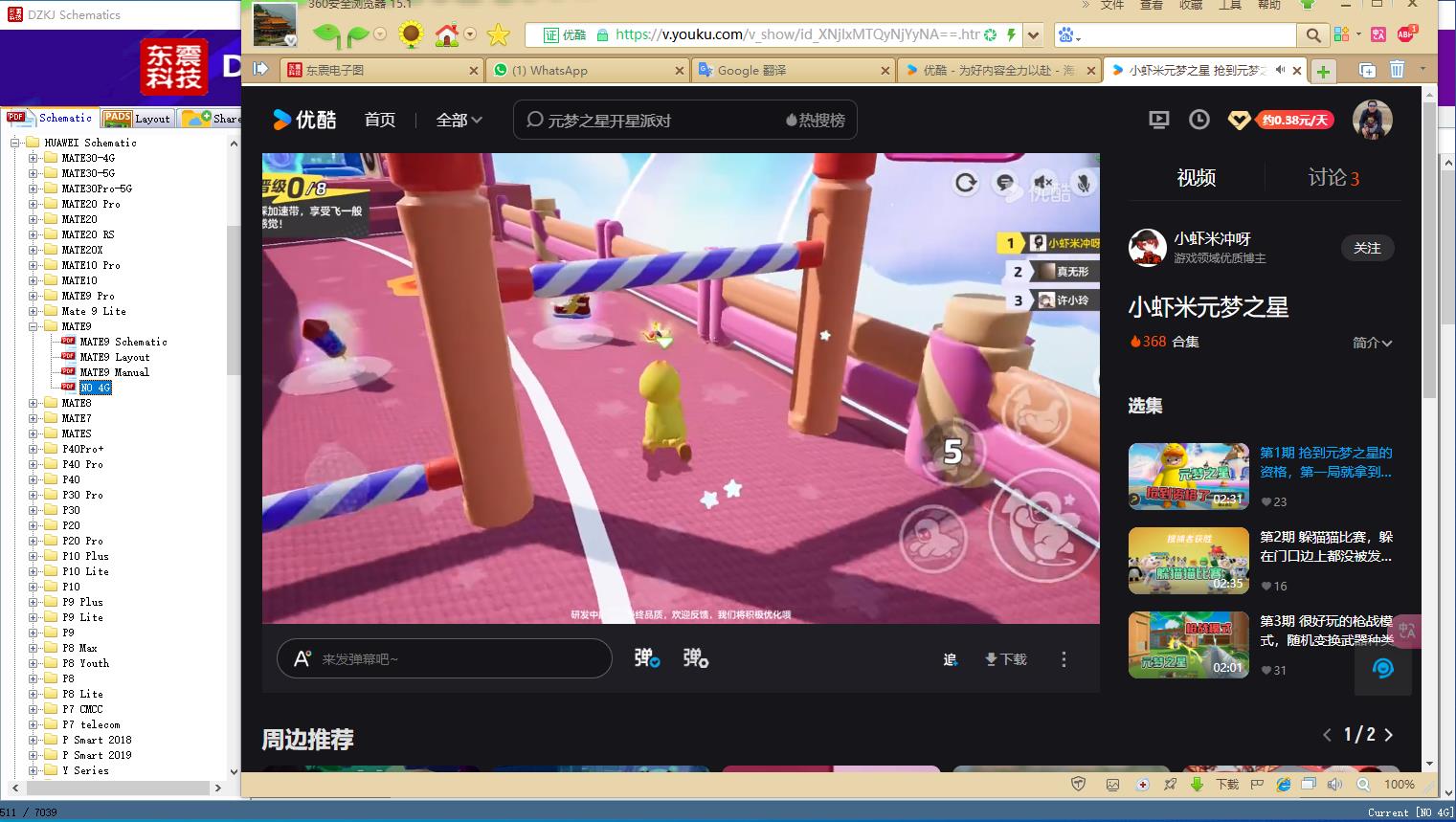Play episode 第2期 躲猫猫比赛 thumbnail
Screen dimensions: 1456x822
tap(1189, 561)
